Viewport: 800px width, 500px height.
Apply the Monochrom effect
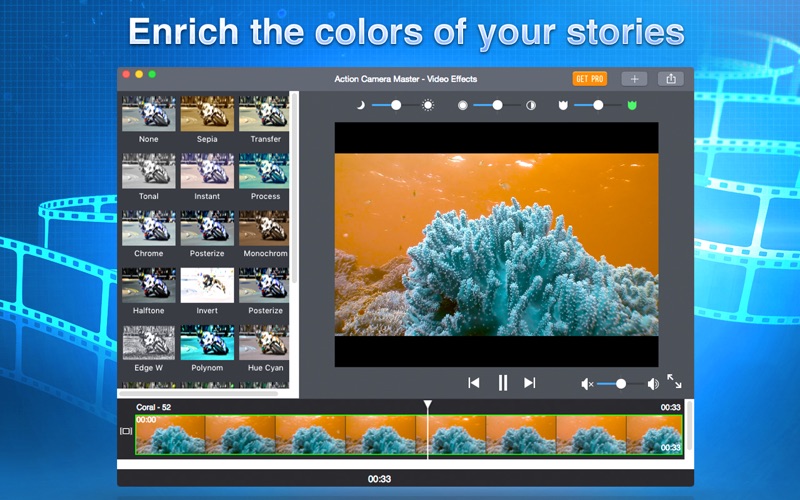(264, 228)
